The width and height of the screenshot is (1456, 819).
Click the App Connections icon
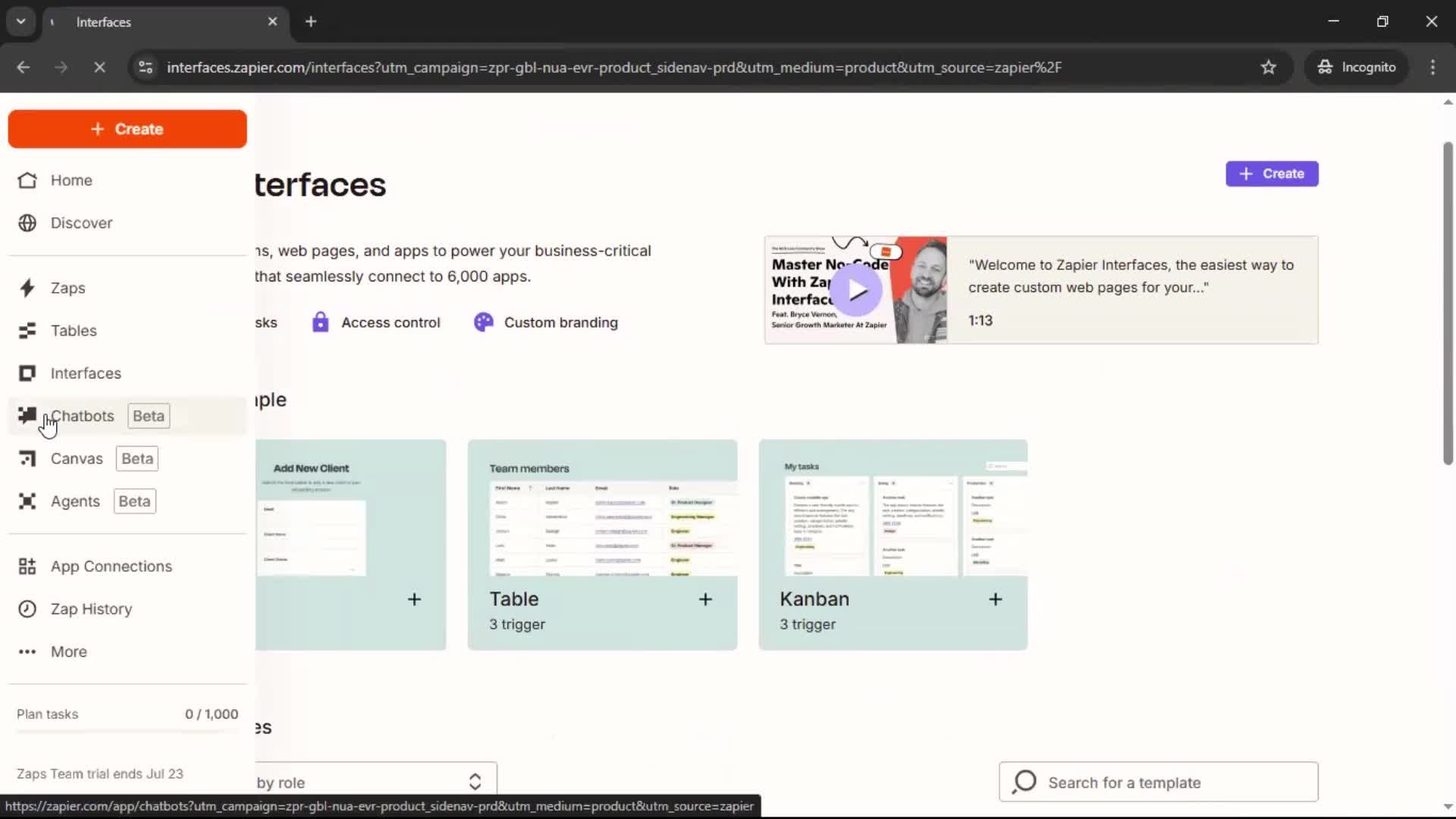27,566
